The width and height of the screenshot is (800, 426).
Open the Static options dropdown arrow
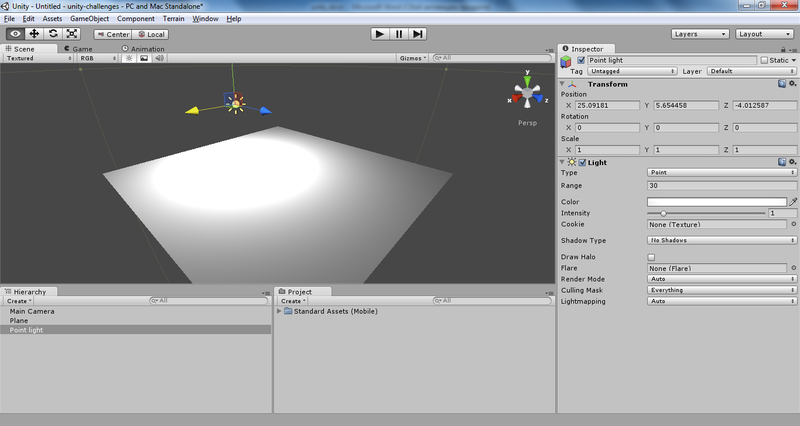(x=794, y=60)
